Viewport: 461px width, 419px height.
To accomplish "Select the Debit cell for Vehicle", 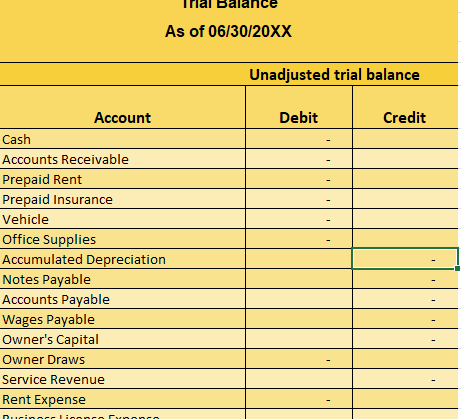I will (x=299, y=219).
